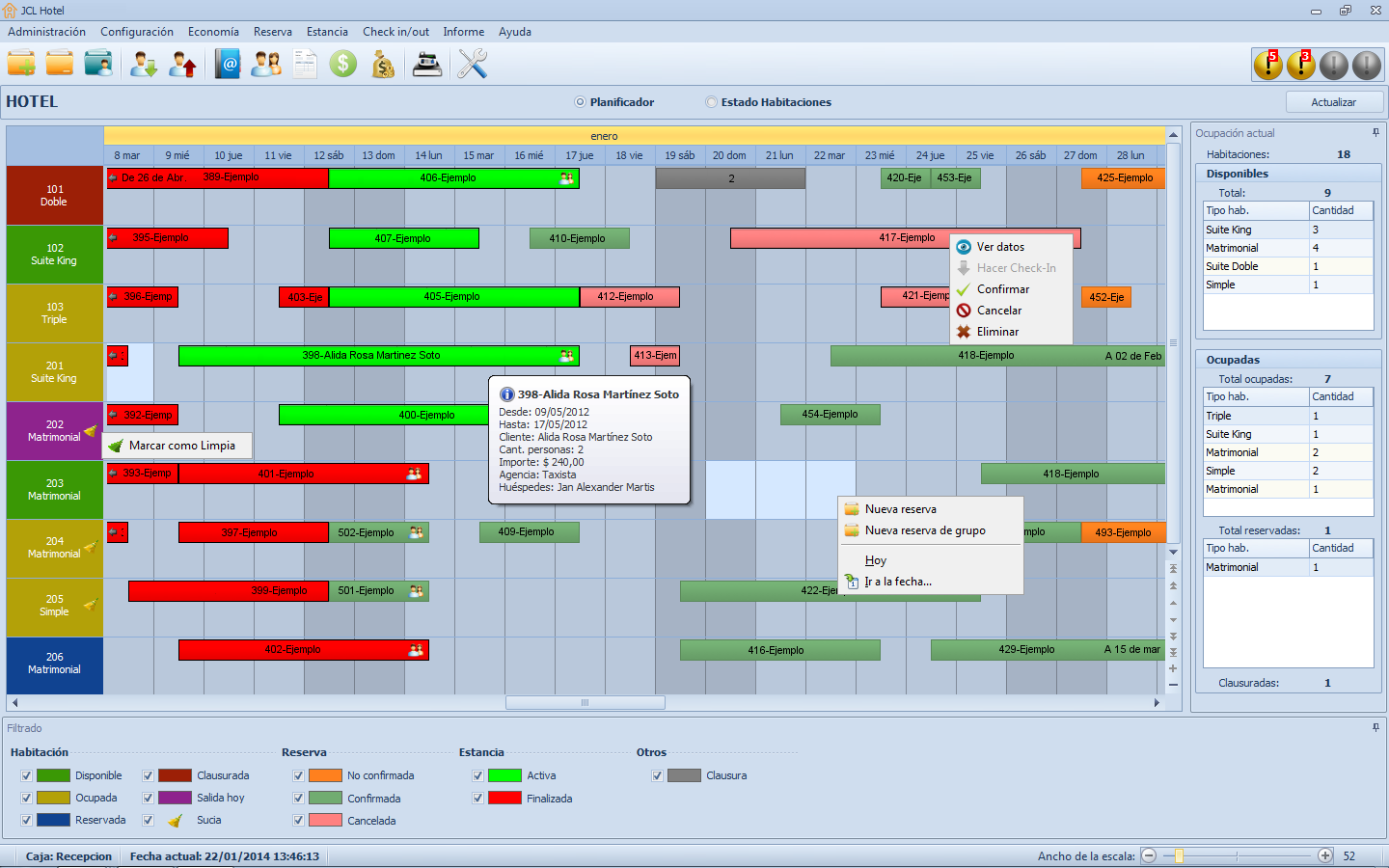Choose Confirmar from the context menu
This screenshot has height=868, width=1389.
point(1002,289)
